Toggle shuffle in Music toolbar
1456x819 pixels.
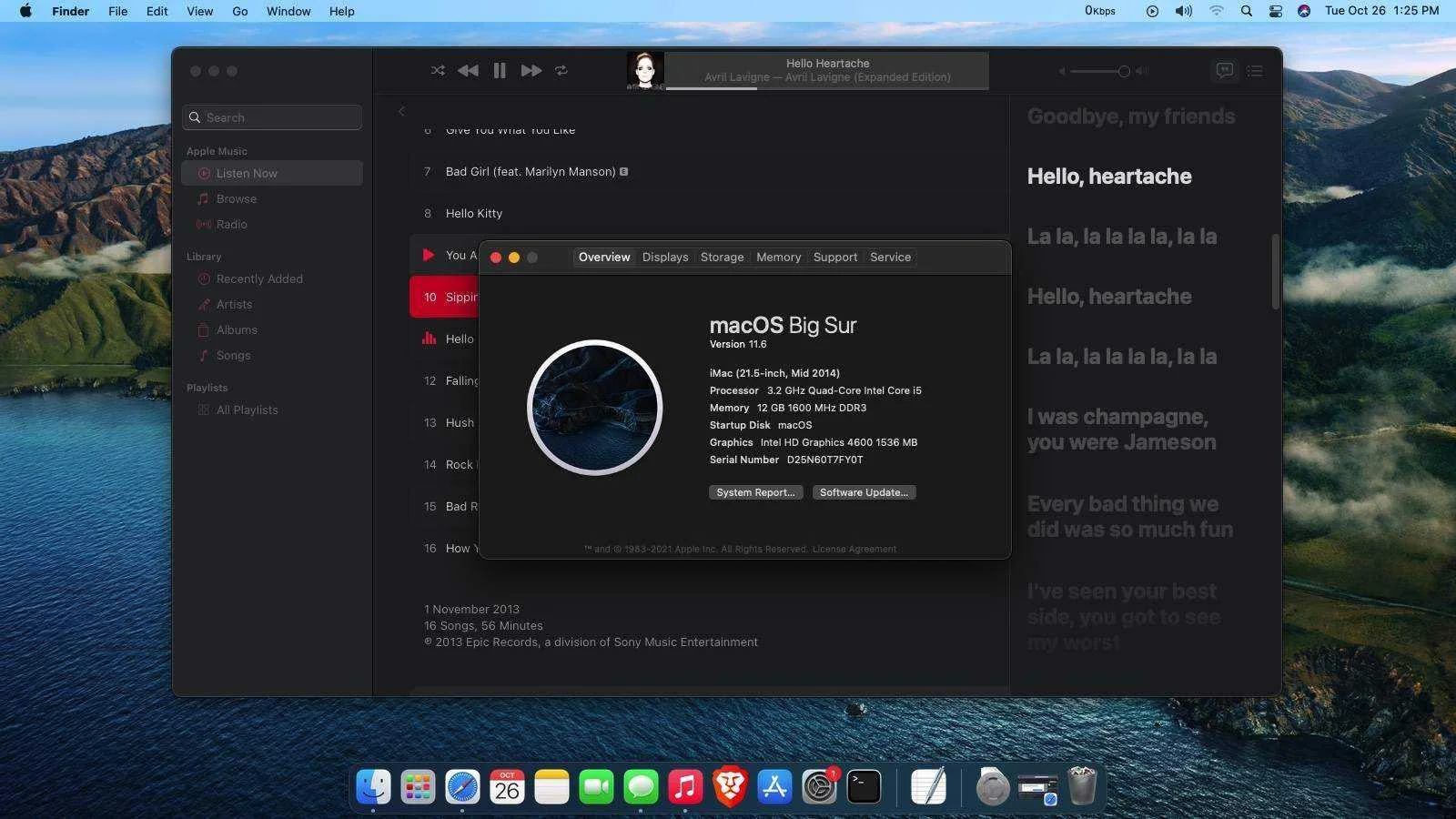(438, 70)
